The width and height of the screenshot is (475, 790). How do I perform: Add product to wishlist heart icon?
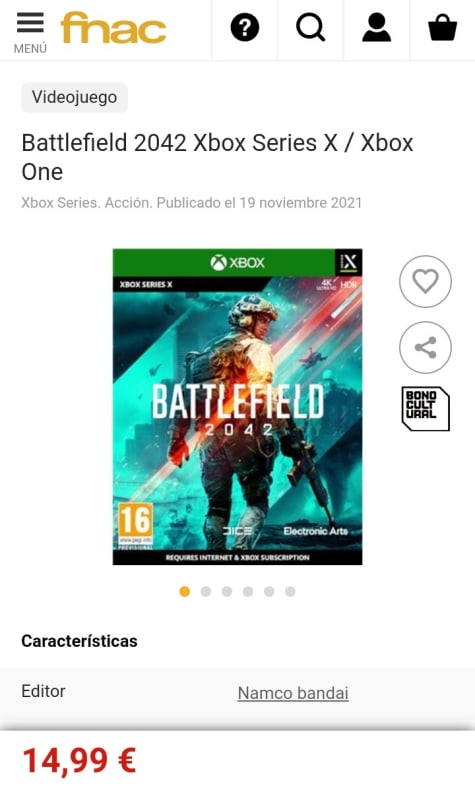(x=425, y=282)
